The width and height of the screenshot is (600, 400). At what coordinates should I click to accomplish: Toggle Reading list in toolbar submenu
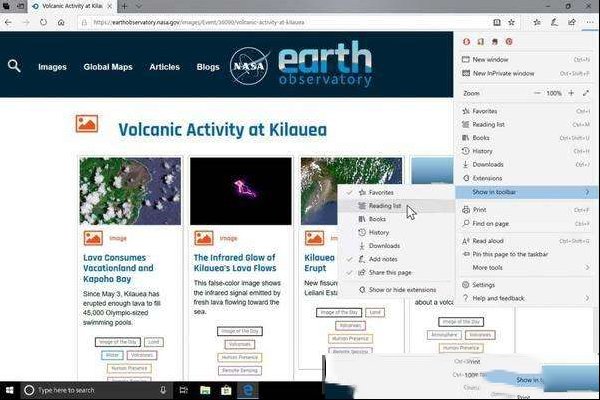point(396,206)
